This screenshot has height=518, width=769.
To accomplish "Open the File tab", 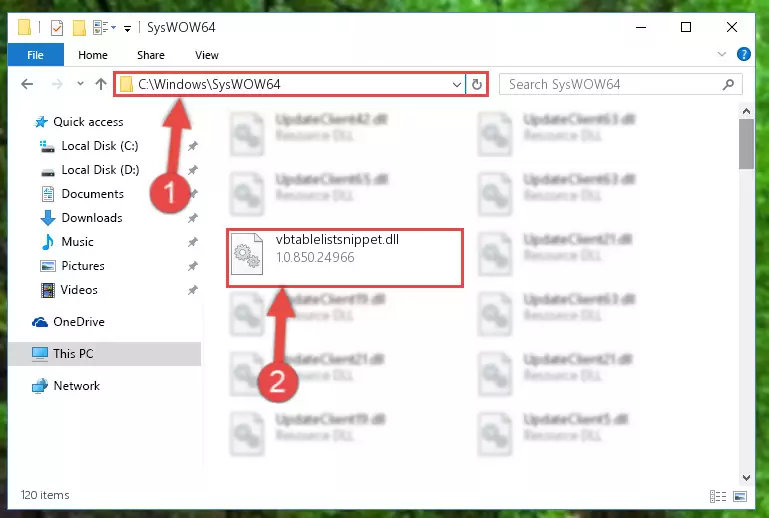I will tap(35, 55).
